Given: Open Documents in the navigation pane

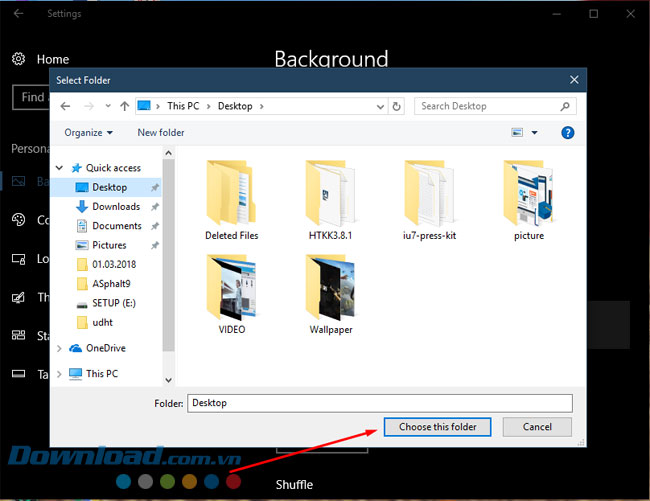Looking at the screenshot, I should point(117,226).
